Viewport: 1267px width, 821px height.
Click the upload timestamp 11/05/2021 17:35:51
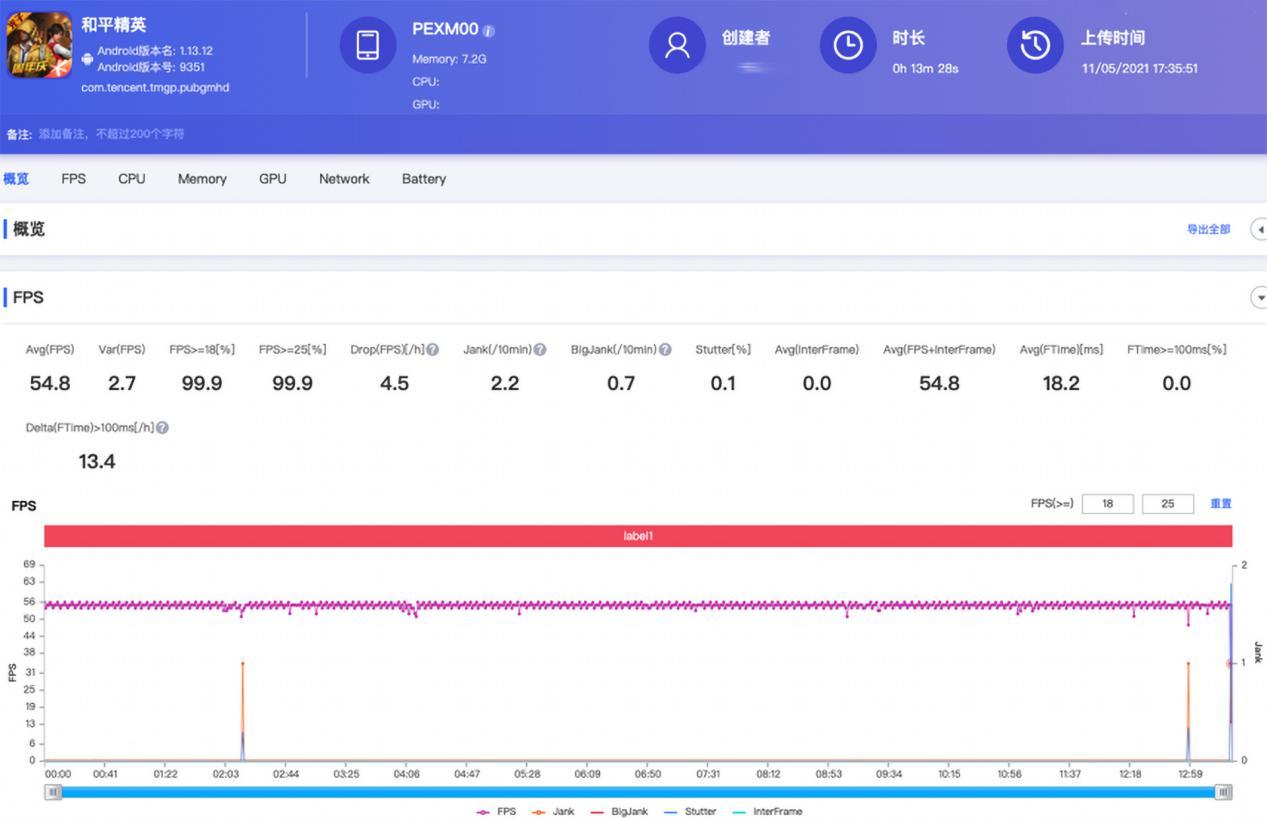[x=1140, y=69]
